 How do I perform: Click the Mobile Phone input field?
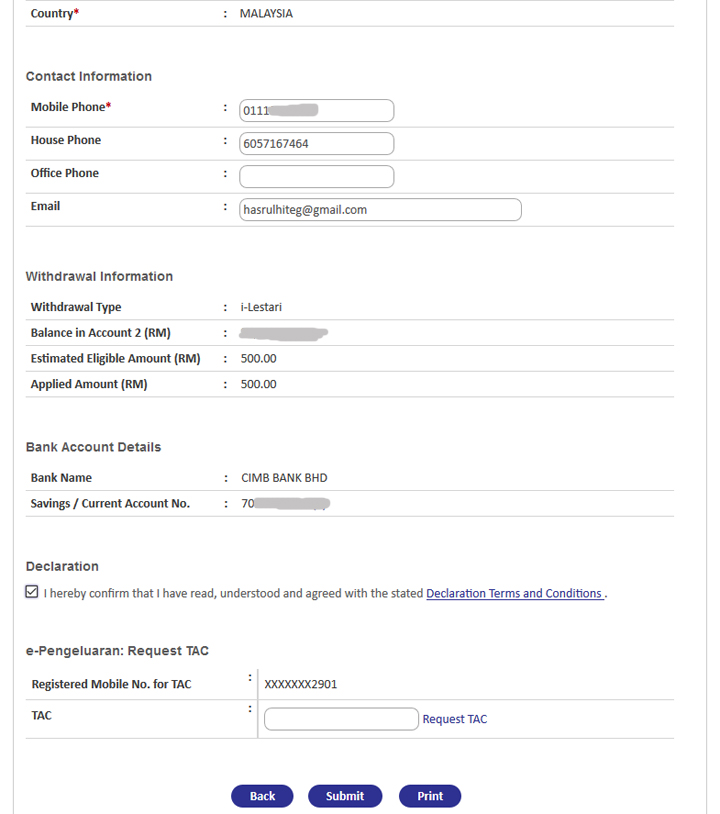[x=316, y=110]
